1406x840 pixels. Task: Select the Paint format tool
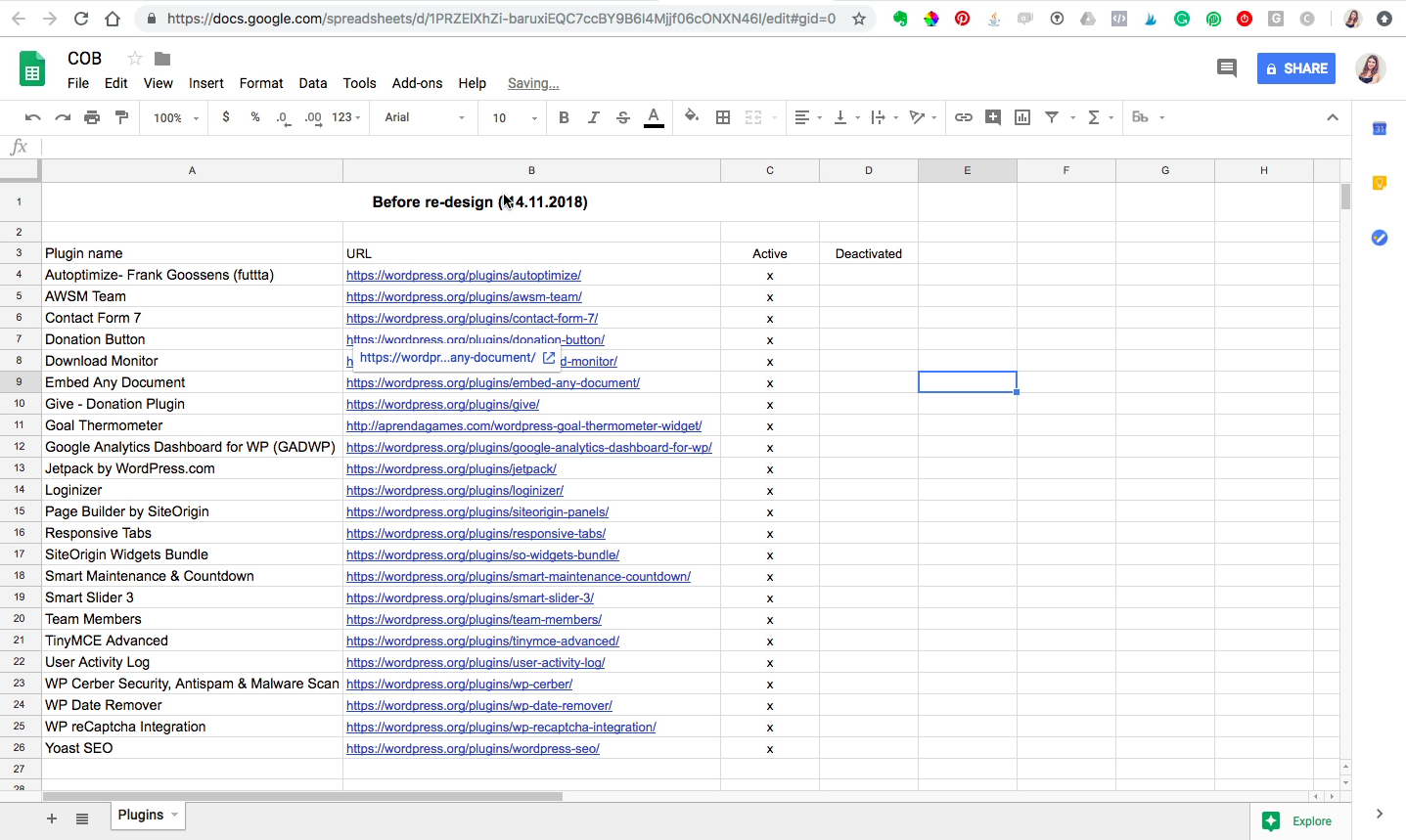[121, 117]
